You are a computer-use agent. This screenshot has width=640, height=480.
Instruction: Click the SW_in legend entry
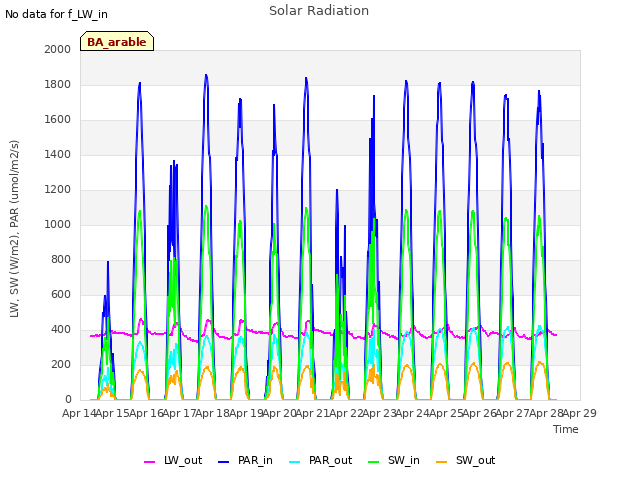pyautogui.click(x=393, y=460)
